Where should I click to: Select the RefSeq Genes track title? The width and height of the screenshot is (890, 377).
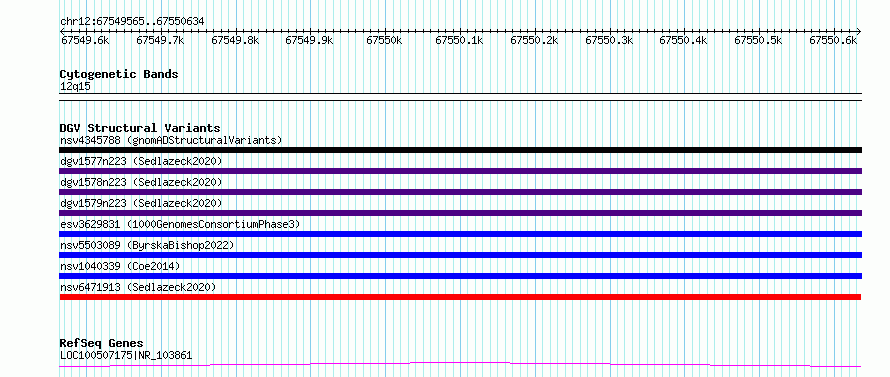coord(101,344)
